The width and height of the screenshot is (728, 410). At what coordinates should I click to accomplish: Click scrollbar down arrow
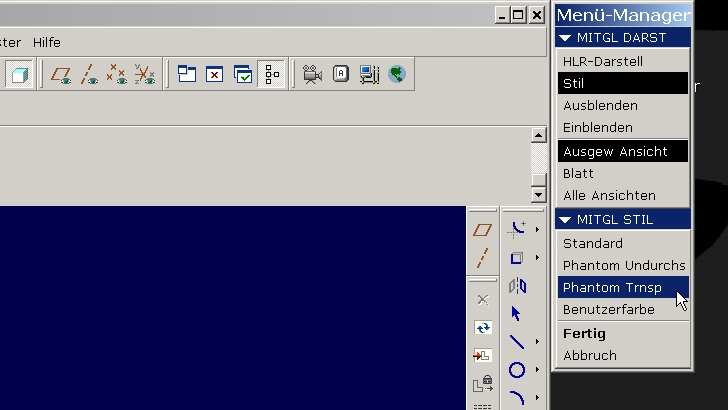tap(539, 195)
